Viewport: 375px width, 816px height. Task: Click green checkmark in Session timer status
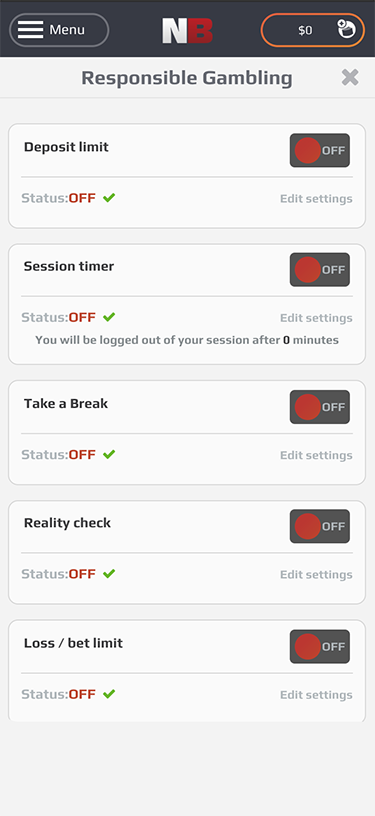click(x=109, y=317)
